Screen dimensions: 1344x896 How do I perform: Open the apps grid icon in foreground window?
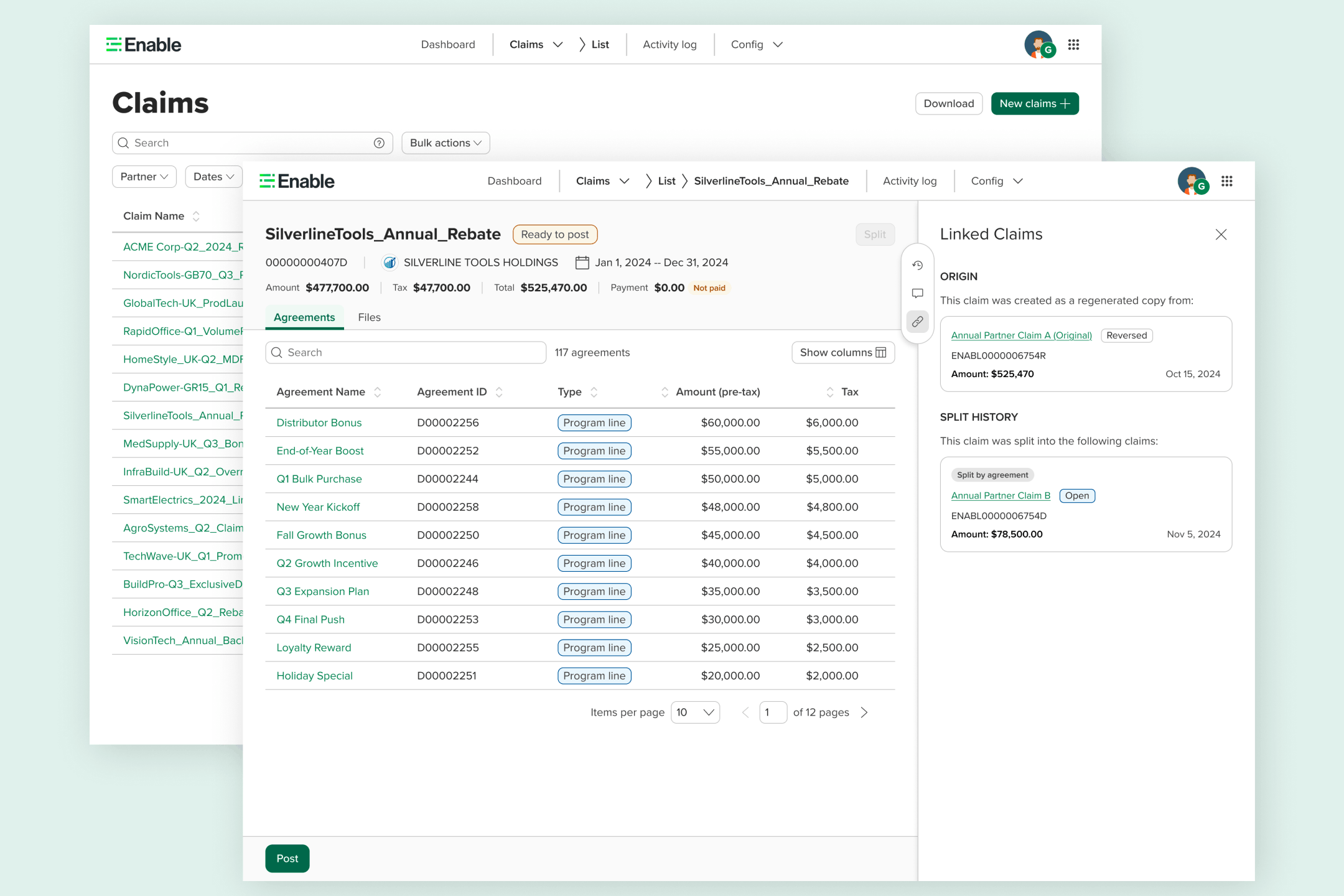click(1226, 181)
